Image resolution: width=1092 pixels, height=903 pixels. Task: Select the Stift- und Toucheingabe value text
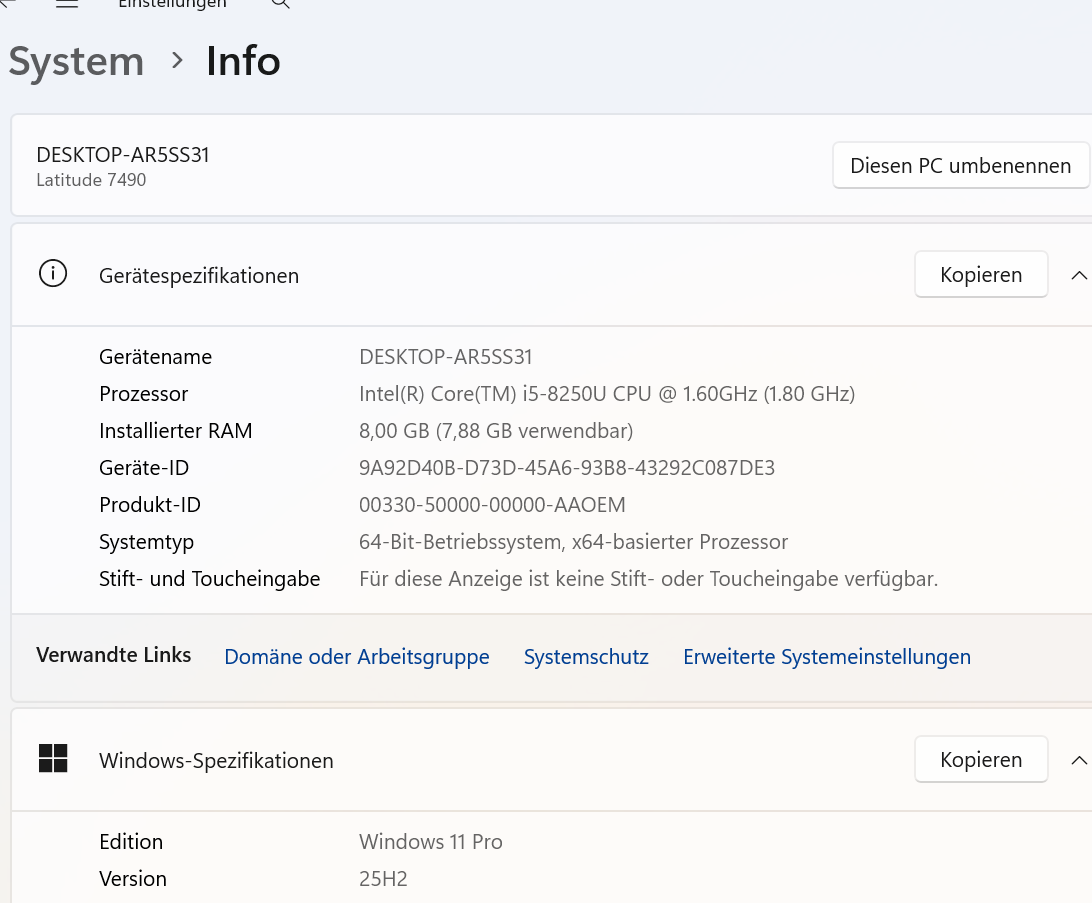pos(648,579)
